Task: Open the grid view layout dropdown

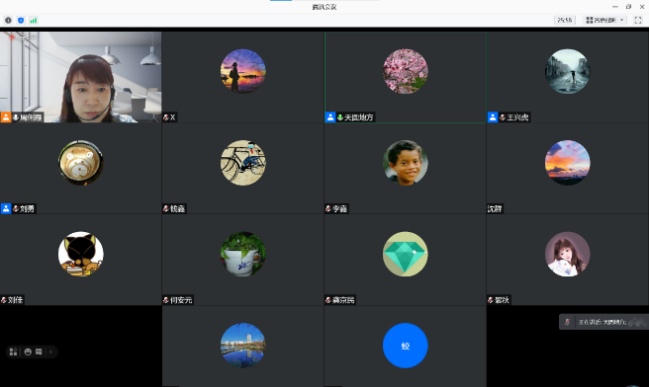Action: [x=605, y=20]
